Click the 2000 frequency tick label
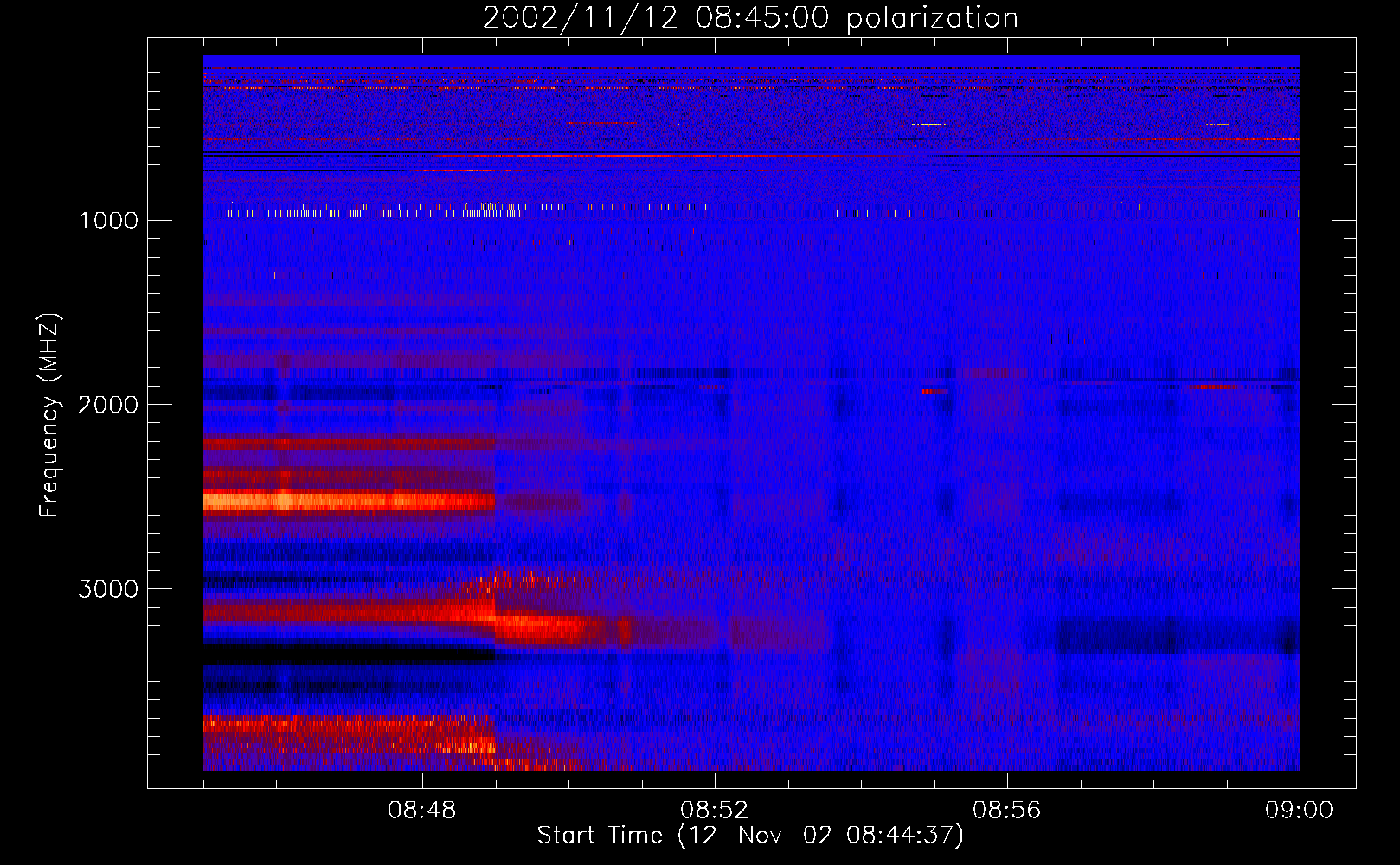This screenshot has height=865, width=1400. click(x=108, y=405)
